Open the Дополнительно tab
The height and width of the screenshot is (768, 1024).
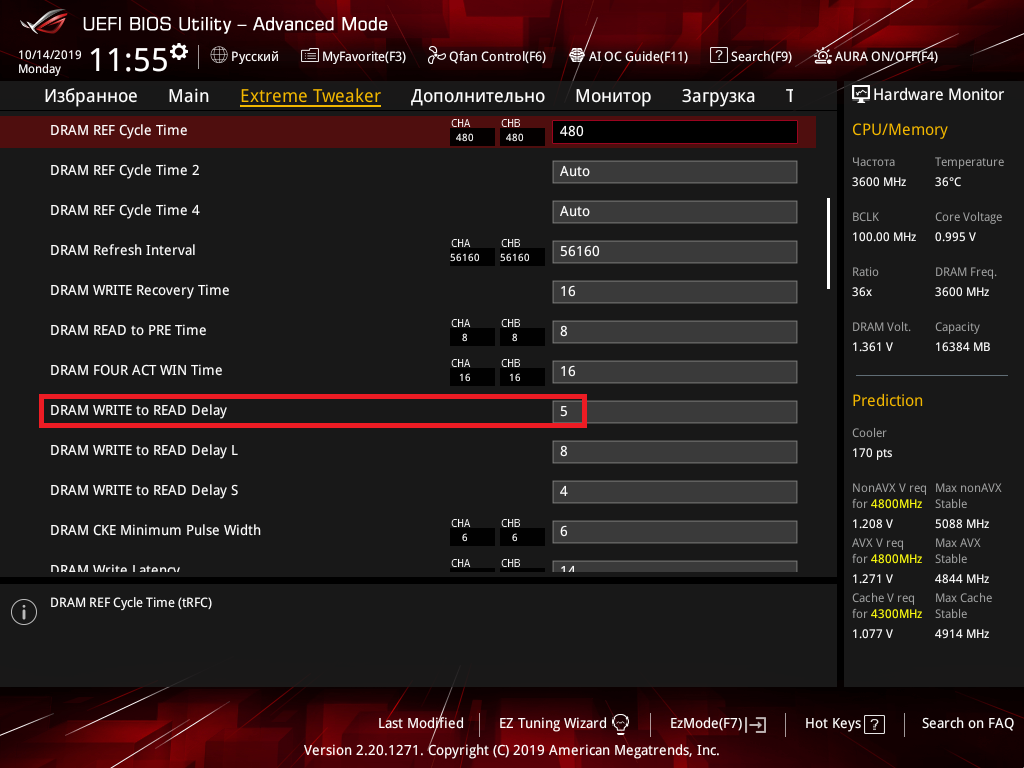click(x=477, y=96)
